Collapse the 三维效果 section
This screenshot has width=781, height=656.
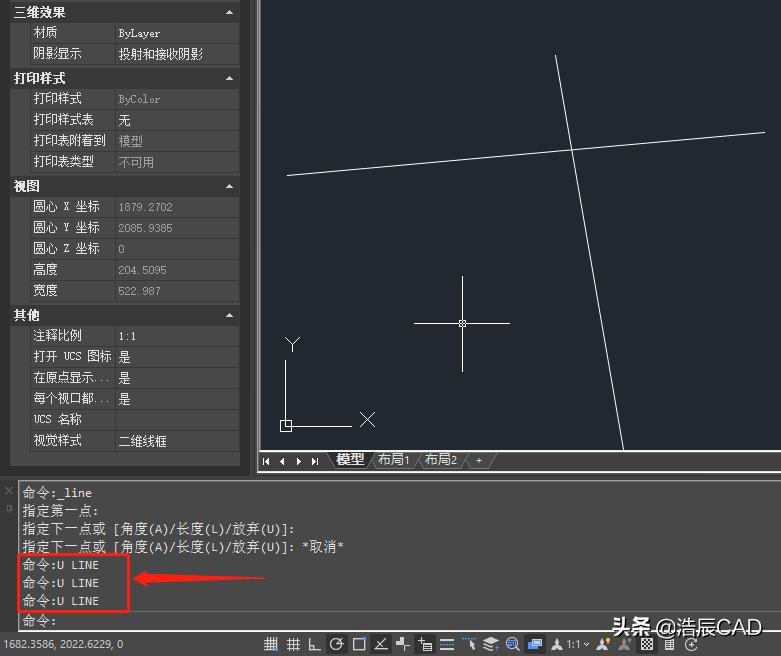click(230, 13)
